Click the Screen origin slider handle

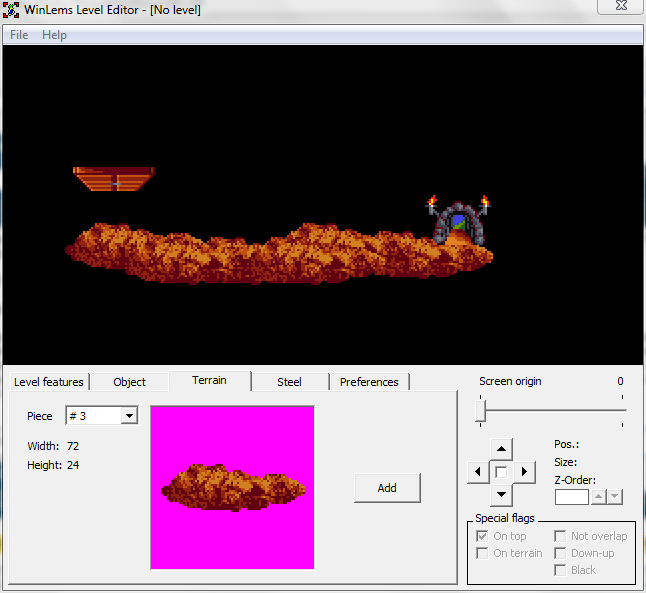coord(480,410)
